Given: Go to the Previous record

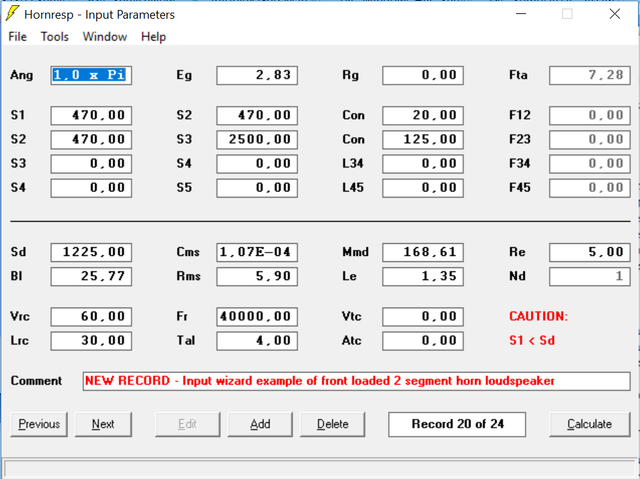Looking at the screenshot, I should [39, 424].
